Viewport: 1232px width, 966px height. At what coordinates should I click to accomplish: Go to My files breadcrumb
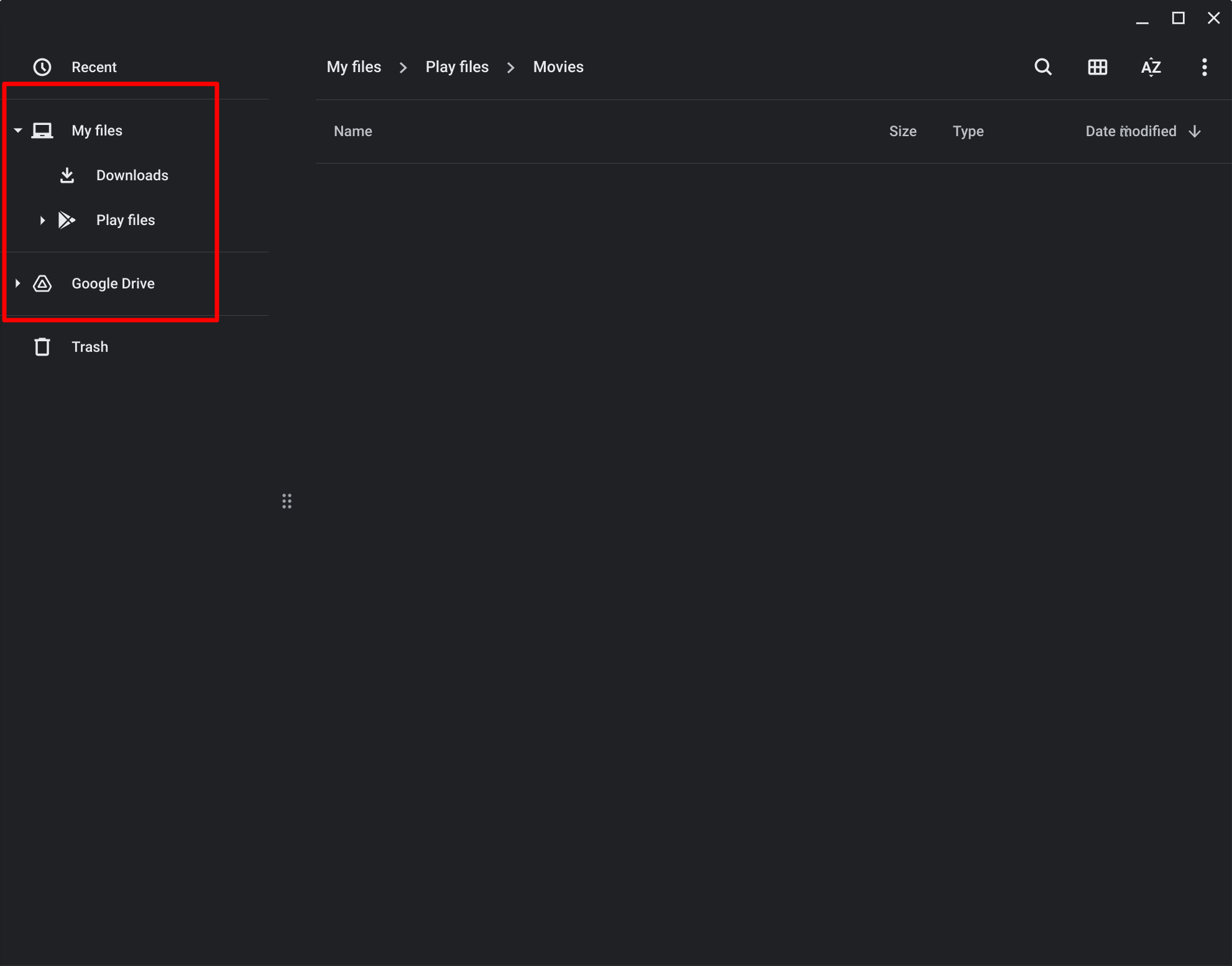(x=354, y=67)
